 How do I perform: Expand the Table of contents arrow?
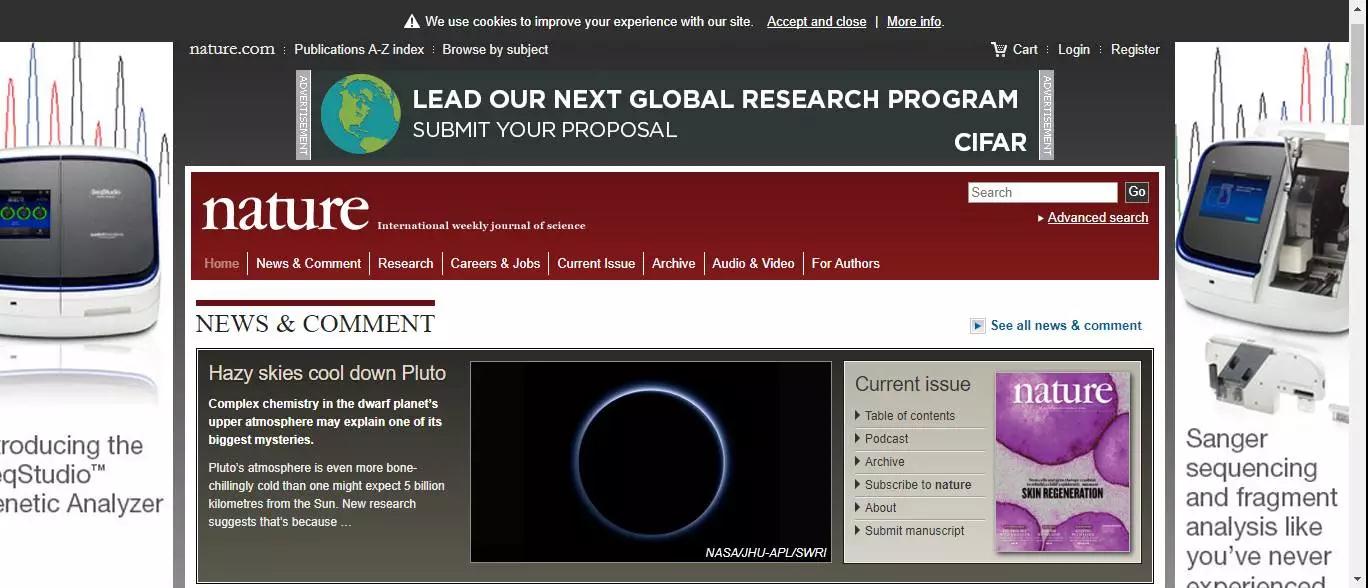[858, 415]
